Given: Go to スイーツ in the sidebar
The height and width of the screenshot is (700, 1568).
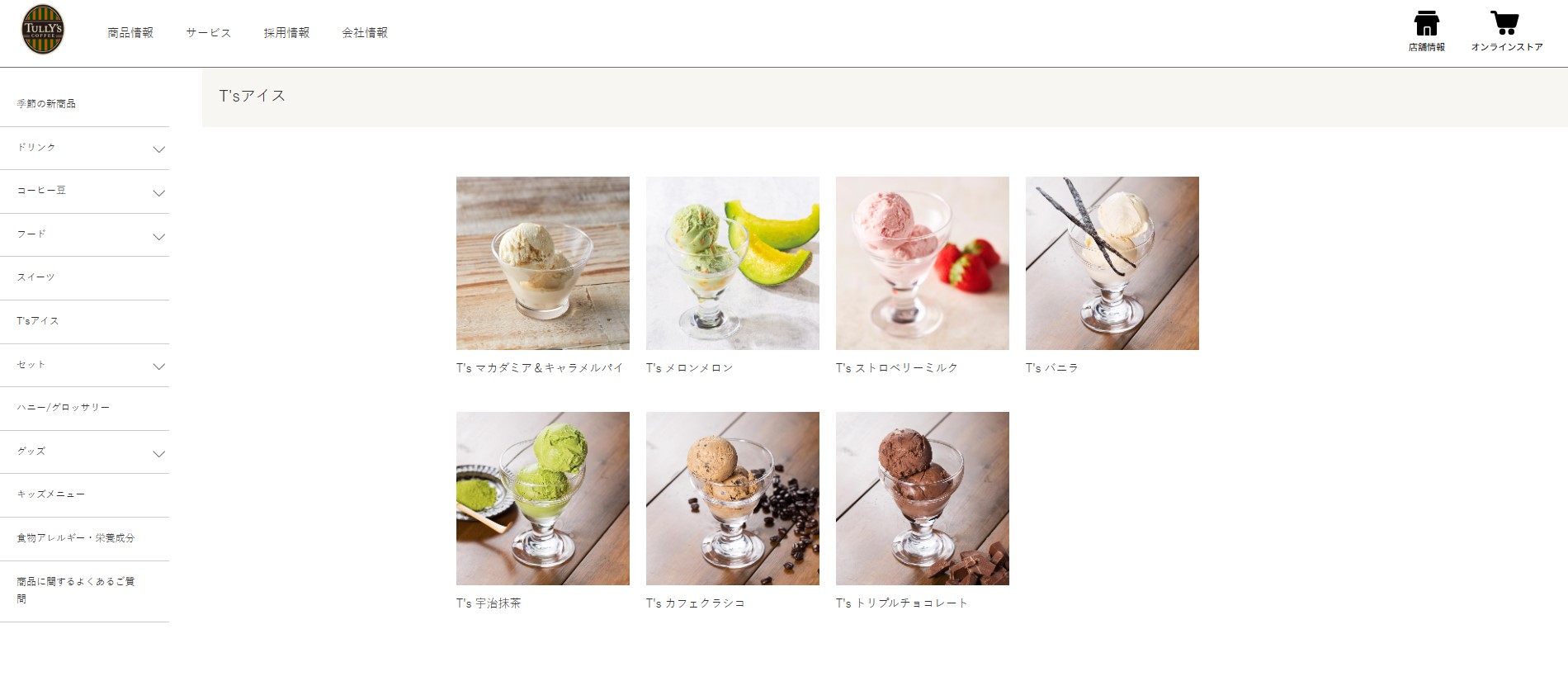Looking at the screenshot, I should pyautogui.click(x=35, y=277).
